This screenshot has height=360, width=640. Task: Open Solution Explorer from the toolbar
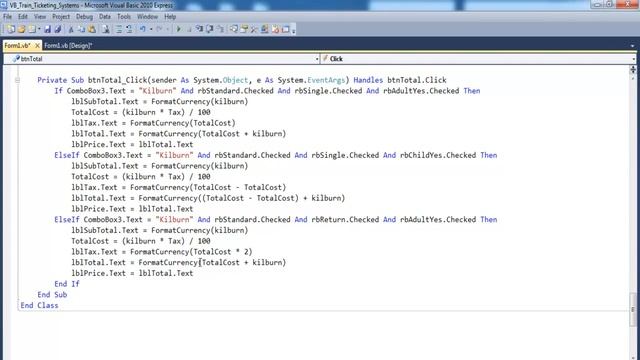pyautogui.click(x=234, y=29)
